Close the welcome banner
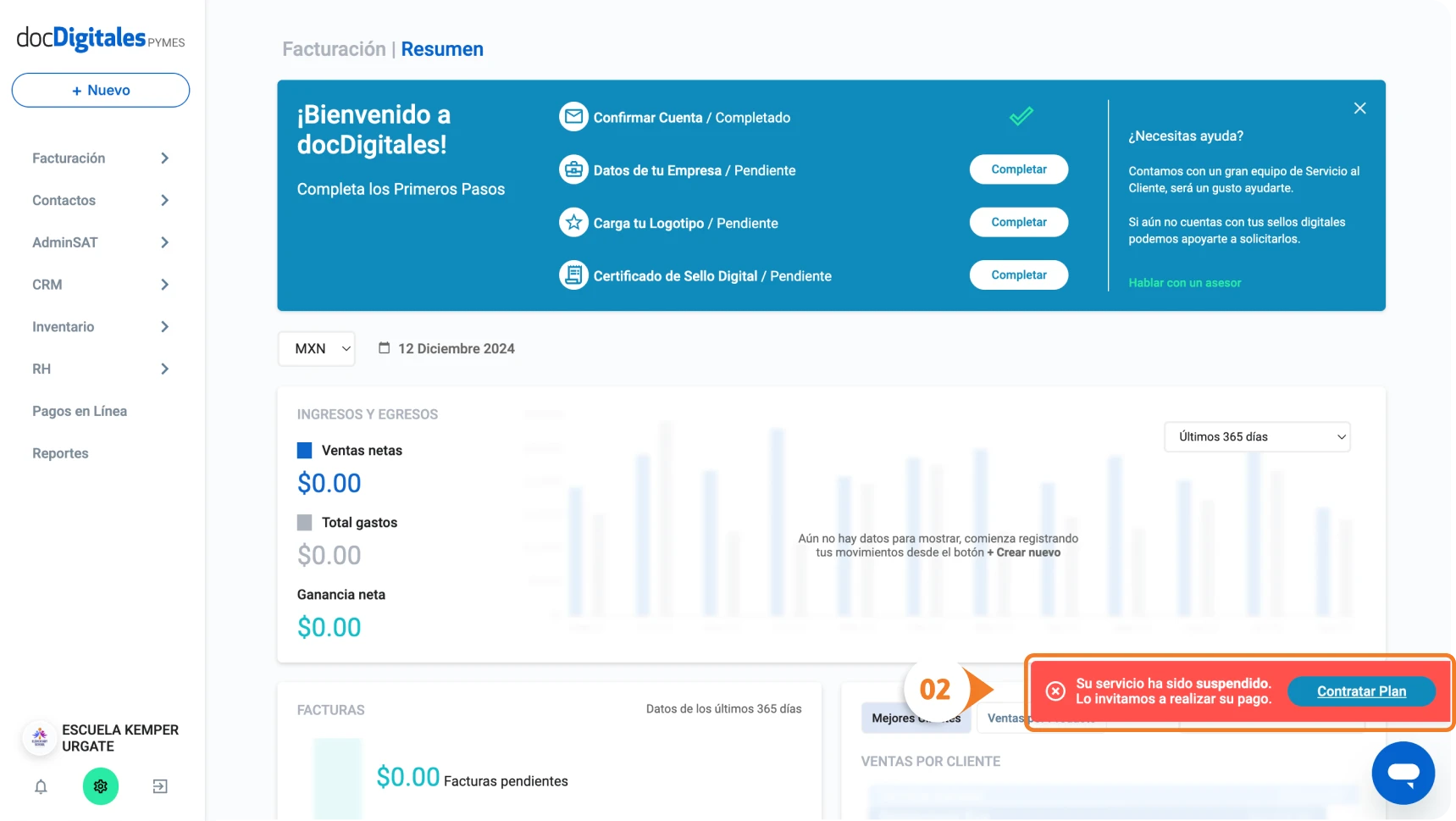This screenshot has width=1456, height=821. (x=1359, y=108)
